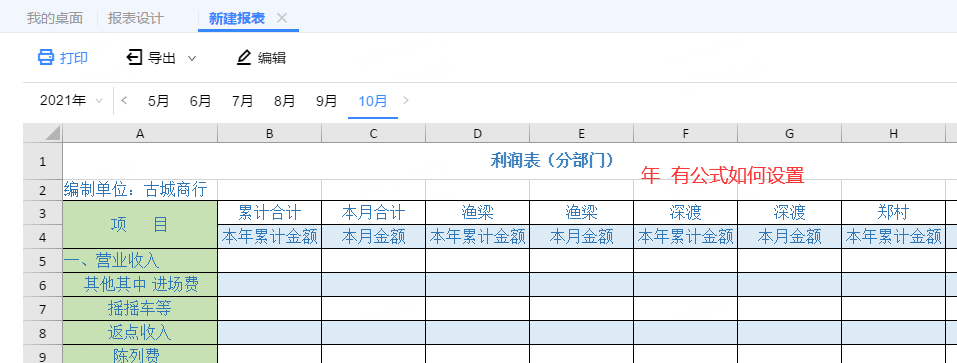Open the 2021年 year dropdown
This screenshot has width=957, height=363.
(x=71, y=101)
